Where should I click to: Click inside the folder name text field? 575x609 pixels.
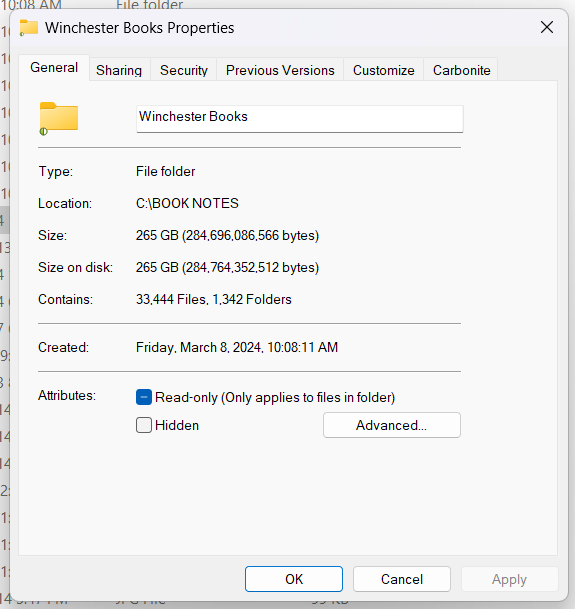(x=300, y=118)
